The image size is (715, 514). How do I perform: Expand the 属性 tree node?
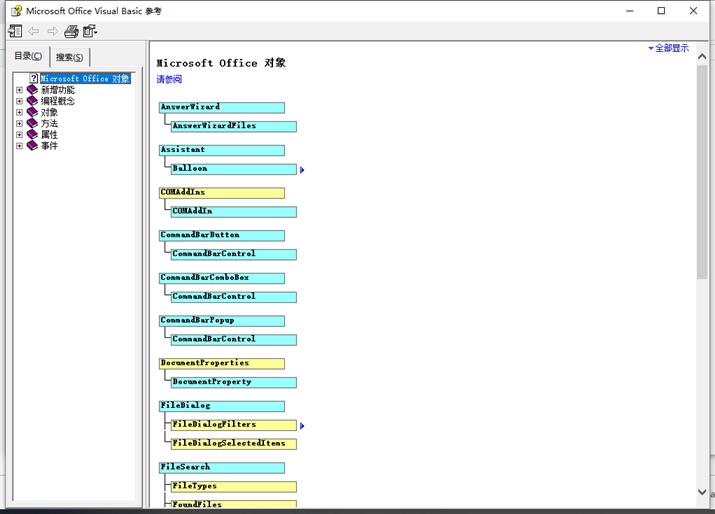point(19,135)
